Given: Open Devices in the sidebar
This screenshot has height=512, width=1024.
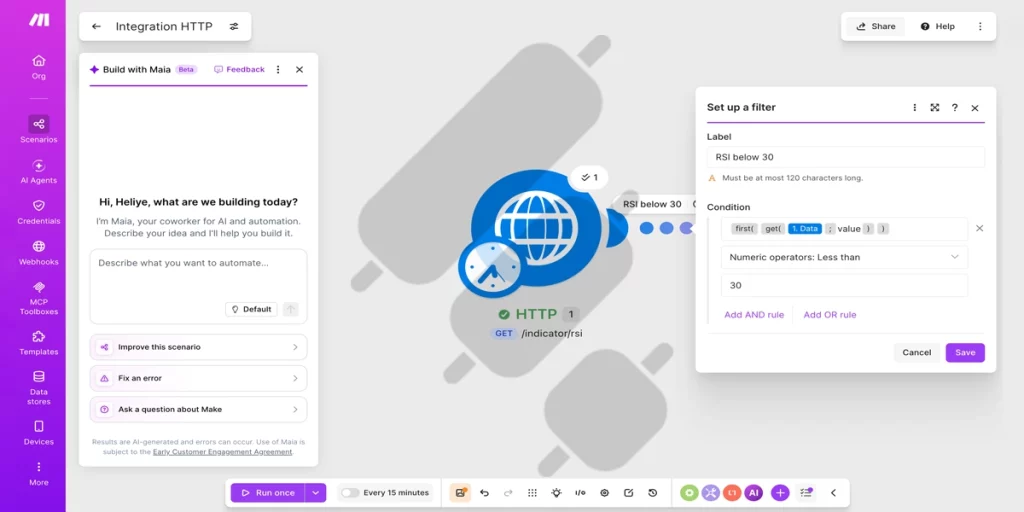Looking at the screenshot, I should [39, 433].
